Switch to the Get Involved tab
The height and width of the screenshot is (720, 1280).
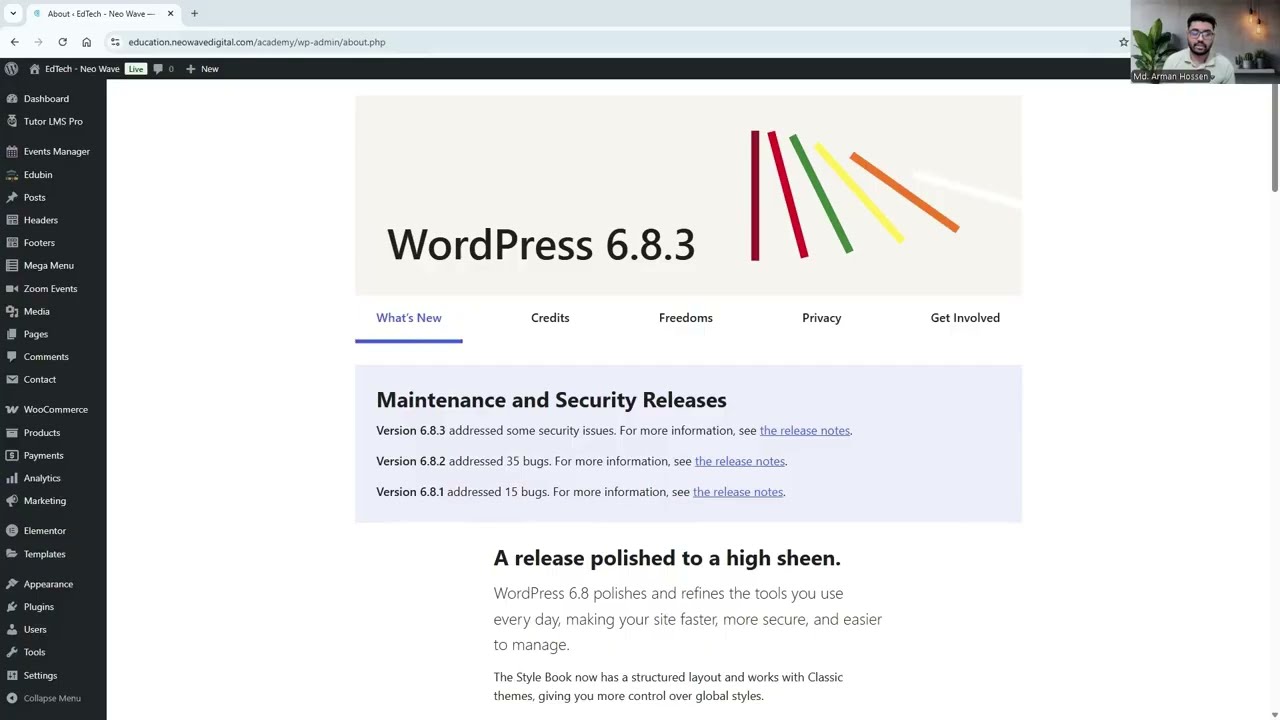[x=965, y=318]
